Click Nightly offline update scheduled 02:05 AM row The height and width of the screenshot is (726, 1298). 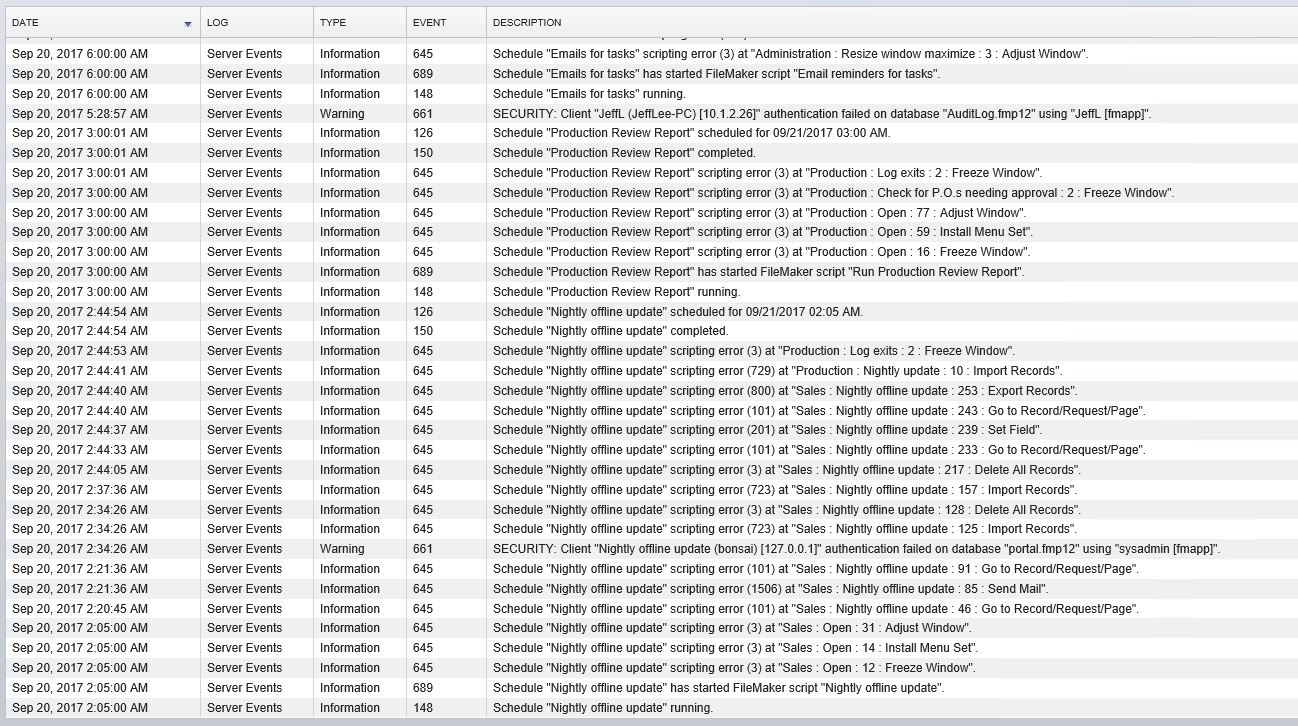[x=677, y=312]
